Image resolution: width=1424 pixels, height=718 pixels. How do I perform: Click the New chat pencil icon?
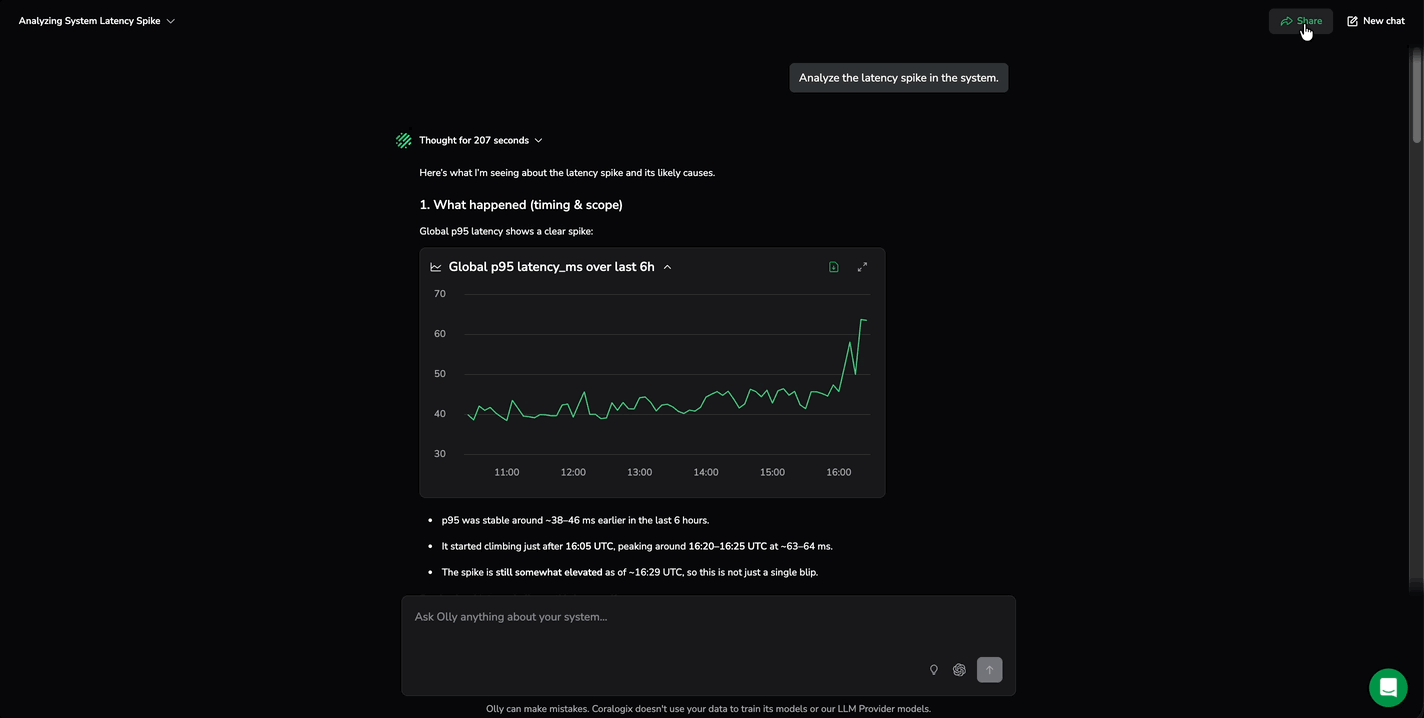pyautogui.click(x=1352, y=21)
